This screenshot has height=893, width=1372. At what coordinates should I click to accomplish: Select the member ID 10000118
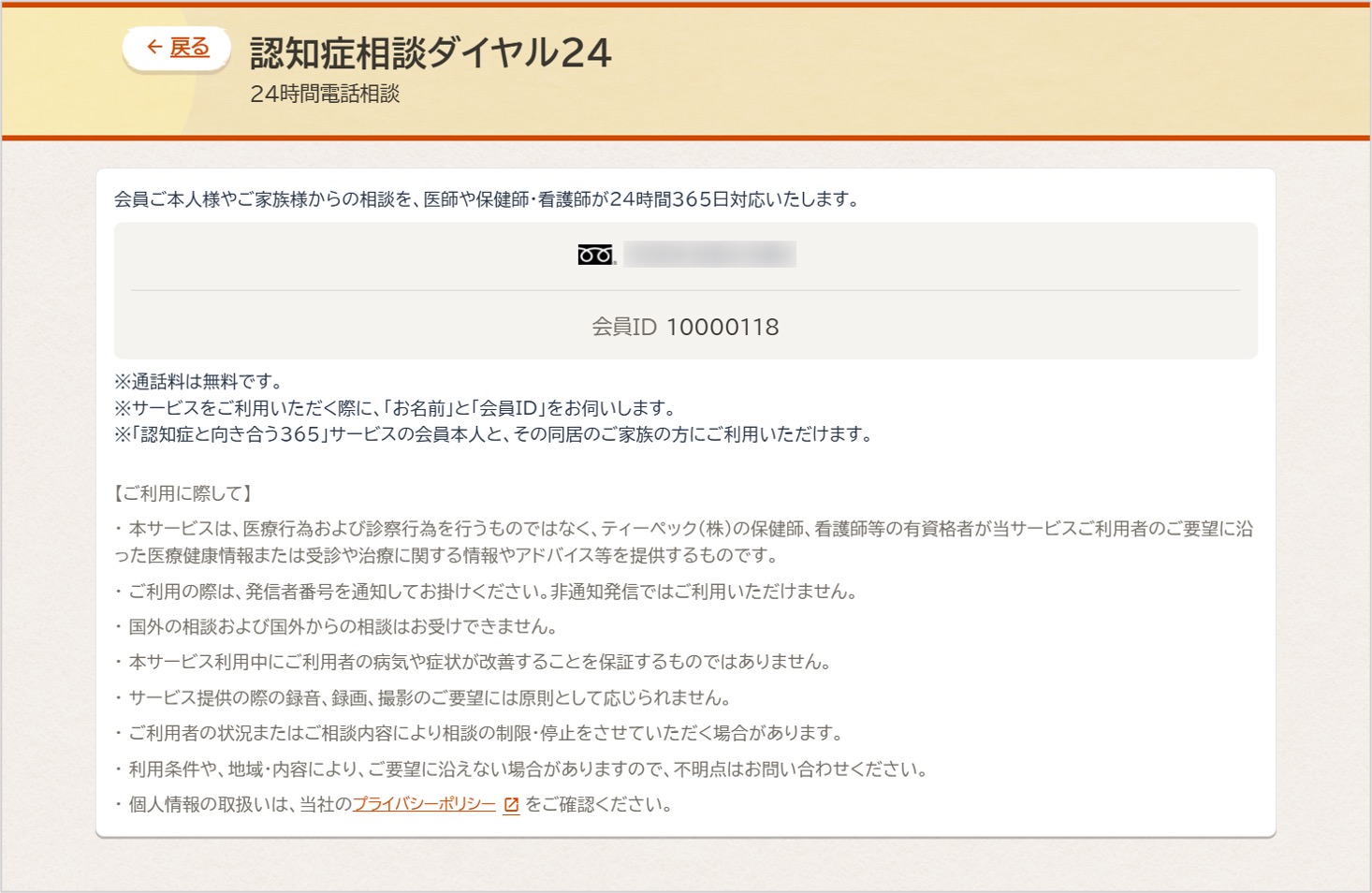pos(722,326)
